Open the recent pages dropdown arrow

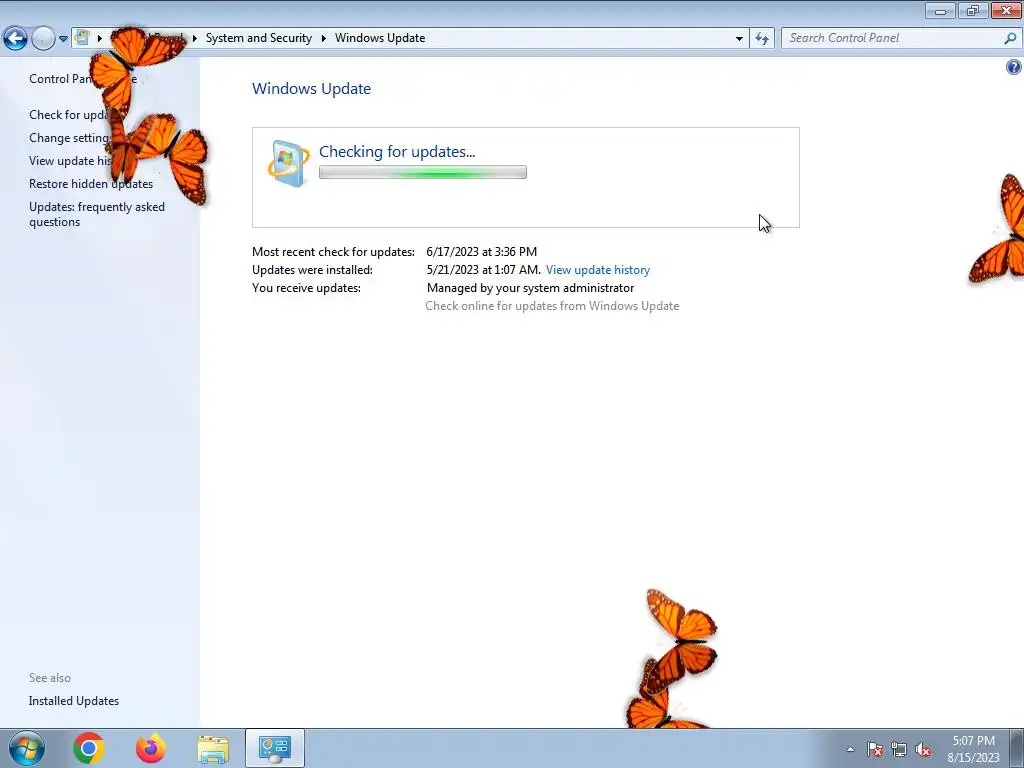coord(63,39)
